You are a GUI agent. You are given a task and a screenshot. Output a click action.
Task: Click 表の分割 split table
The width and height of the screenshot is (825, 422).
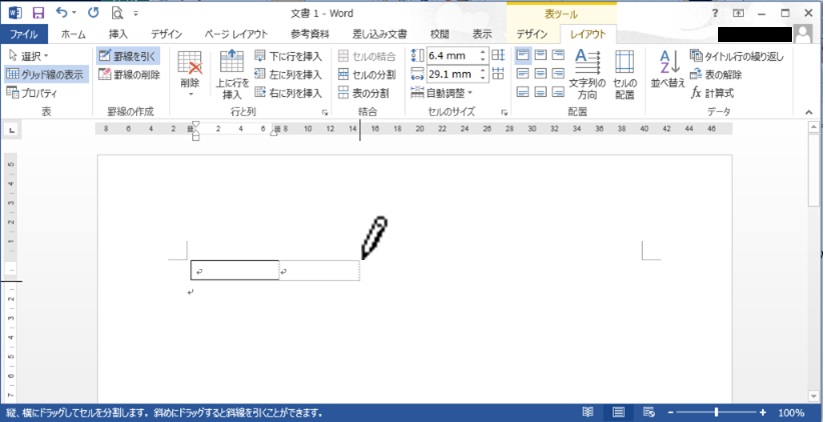coord(364,93)
